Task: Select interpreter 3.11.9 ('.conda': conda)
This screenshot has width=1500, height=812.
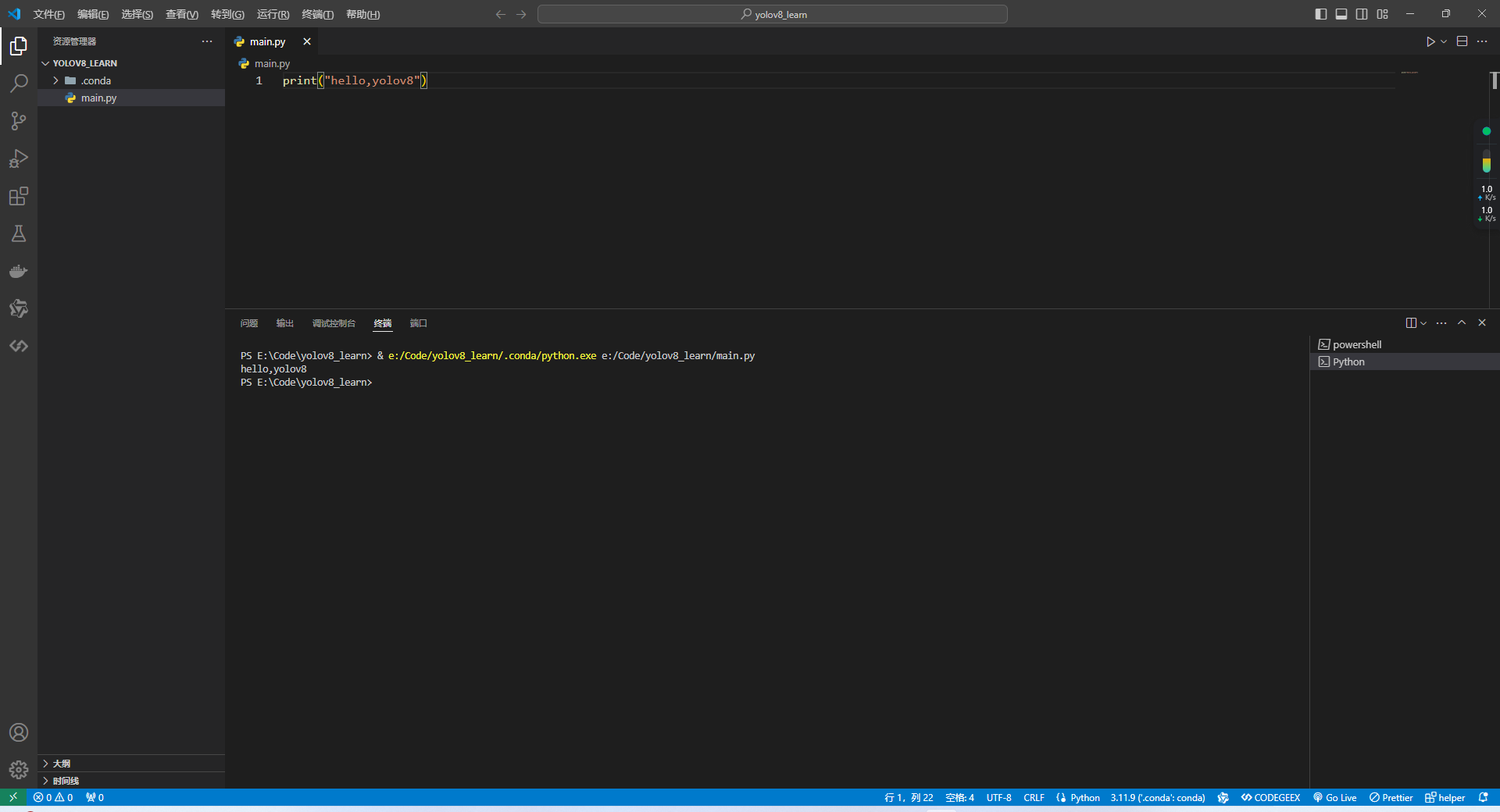Action: [1158, 797]
